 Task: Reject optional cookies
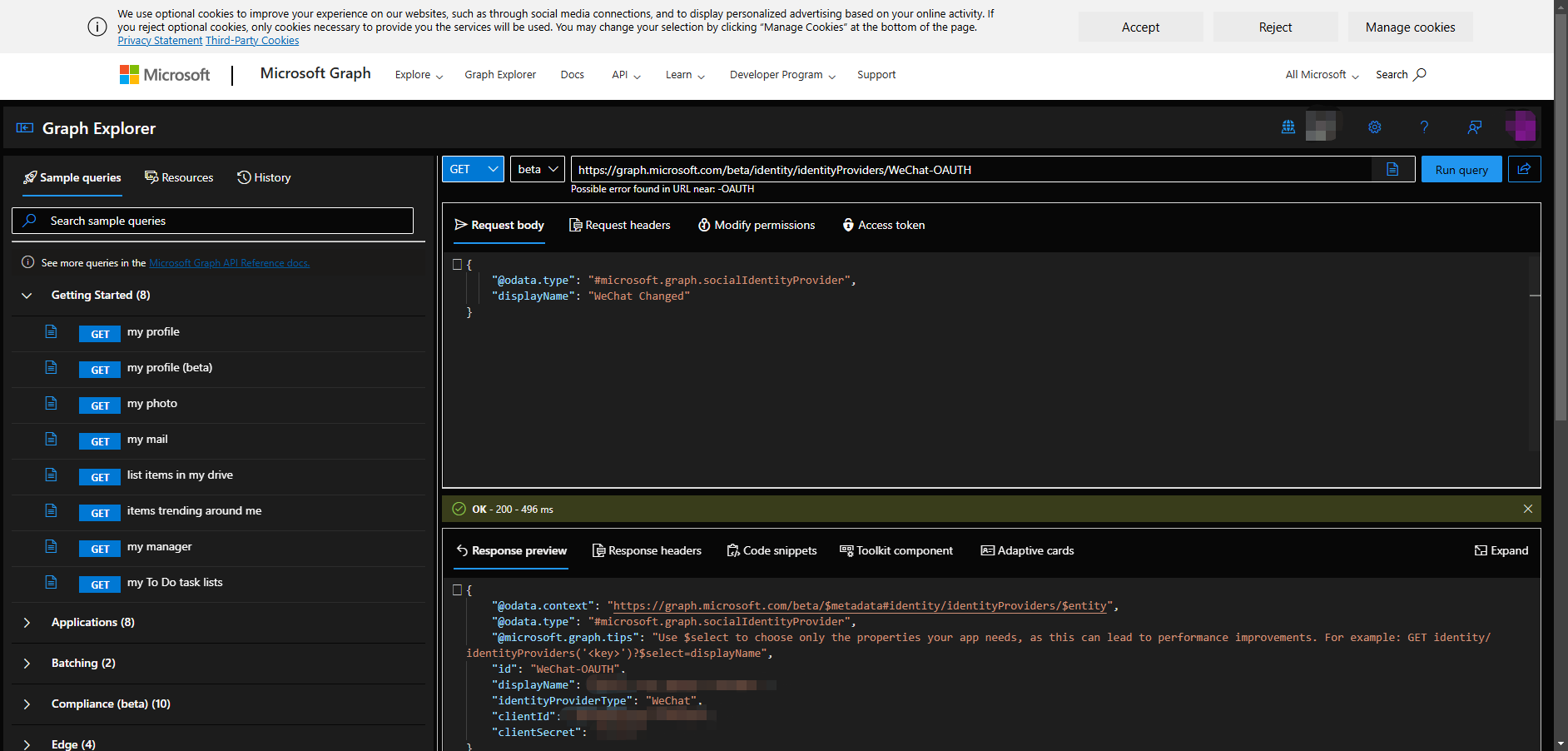click(1275, 27)
